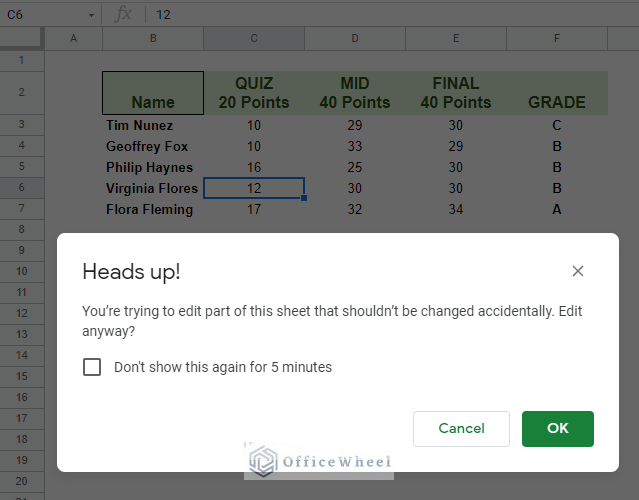Click the fx function icon
639x500 pixels.
(123, 15)
